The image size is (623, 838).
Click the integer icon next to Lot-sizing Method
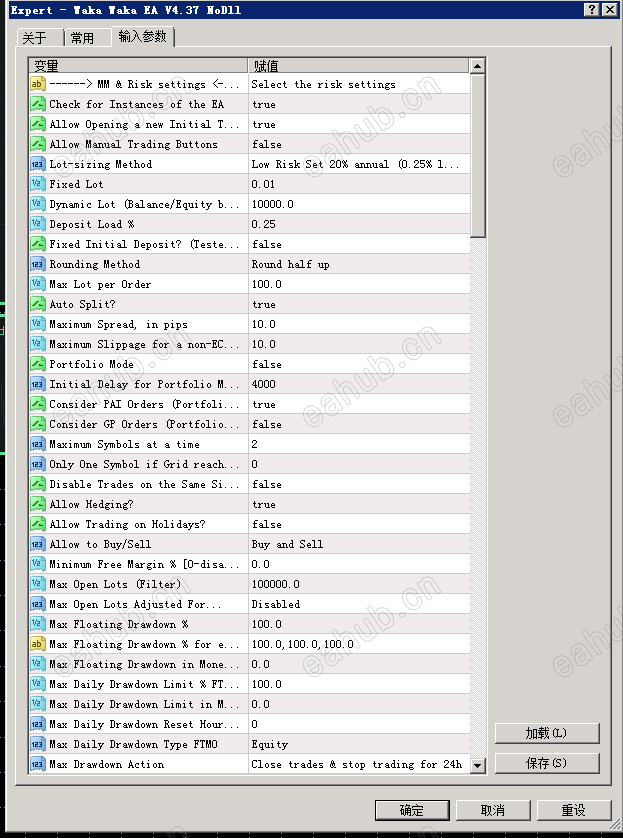coord(37,164)
